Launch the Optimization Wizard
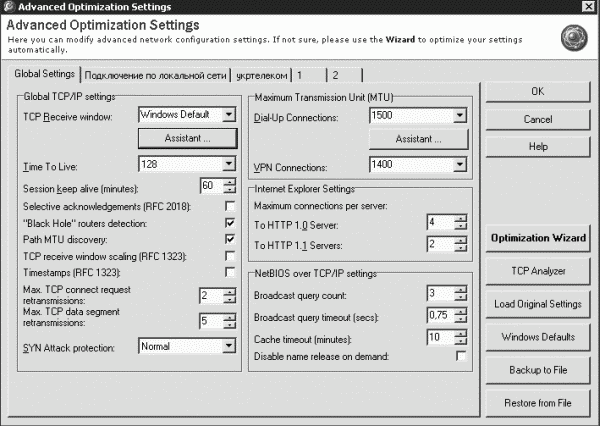Viewport: 600px width, 426px height. [538, 239]
